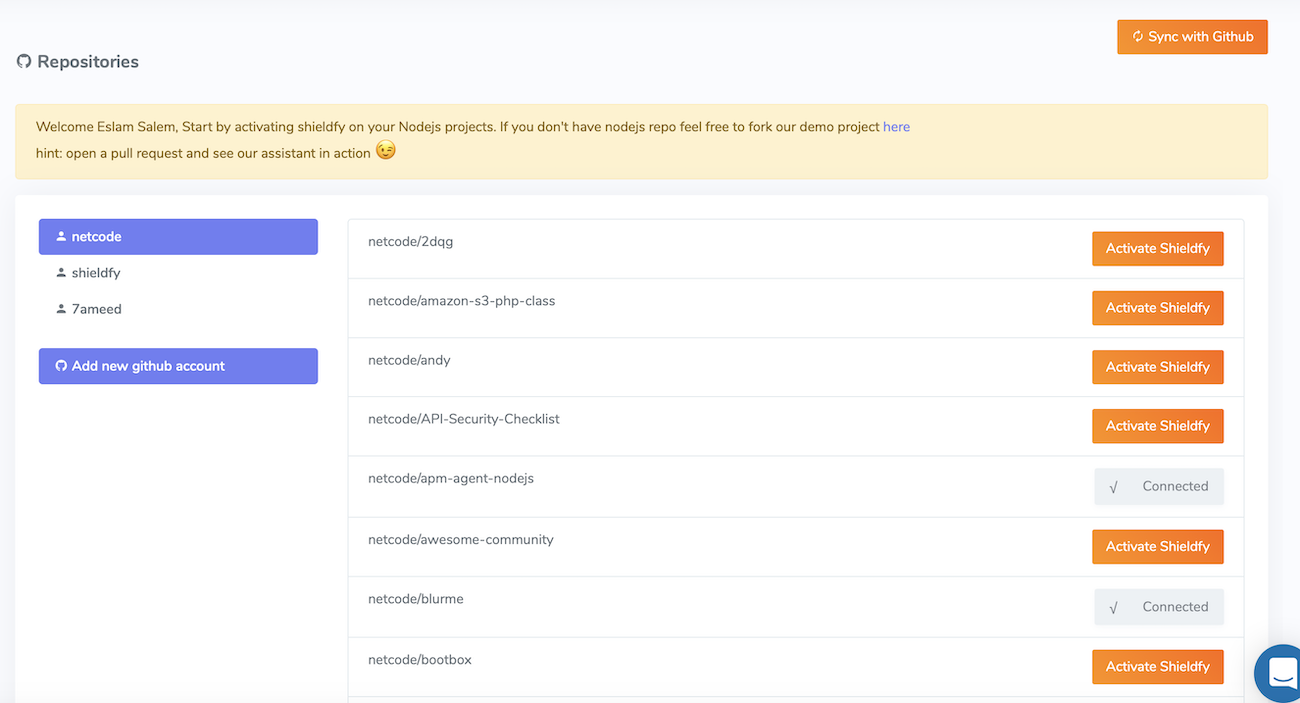Image resolution: width=1300 pixels, height=703 pixels.
Task: Click the netcode/andy repository name
Action: 409,359
